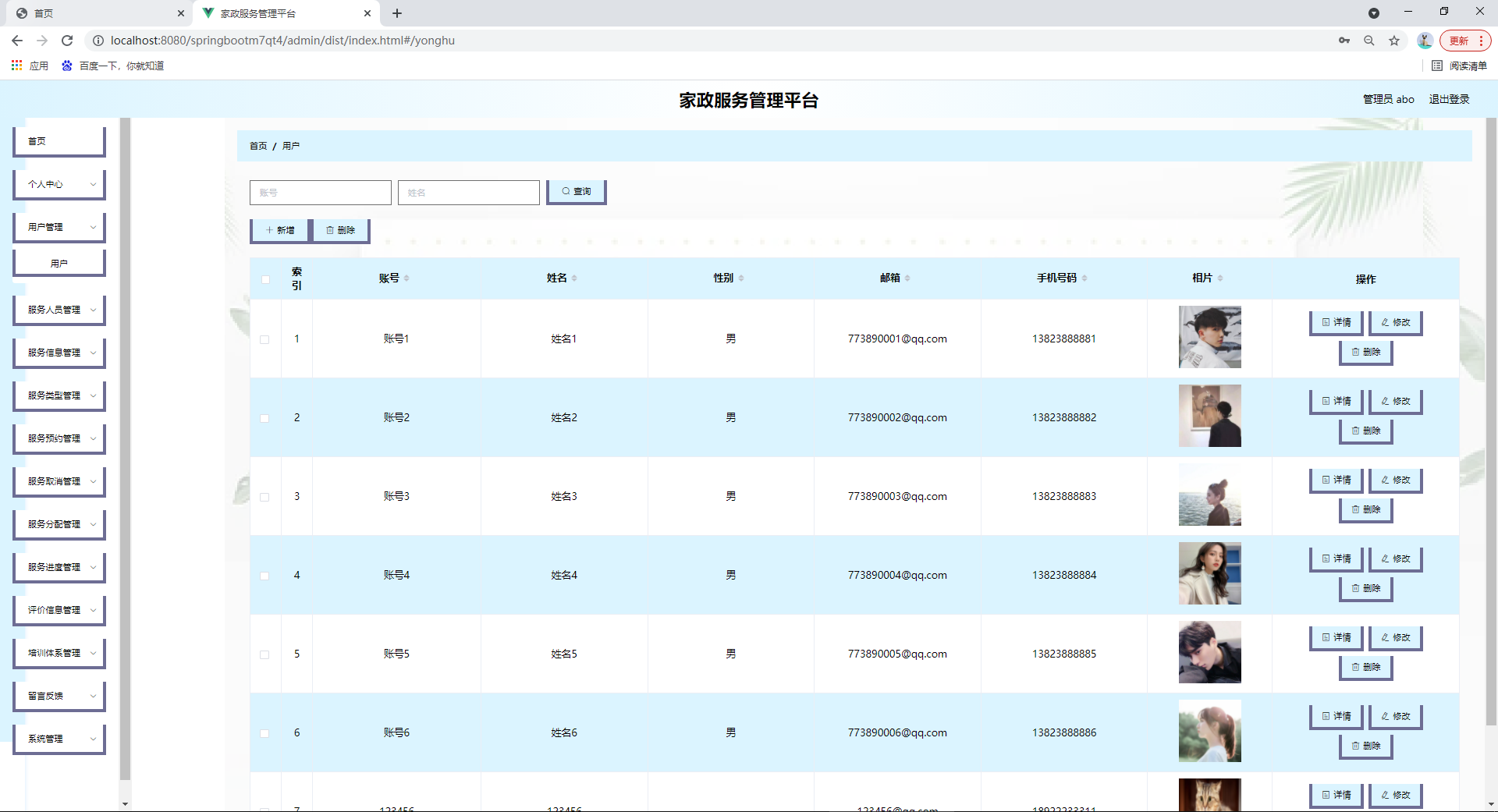This screenshot has width=1498, height=812.
Task: Open saved passwords key icon
Action: click(1344, 41)
